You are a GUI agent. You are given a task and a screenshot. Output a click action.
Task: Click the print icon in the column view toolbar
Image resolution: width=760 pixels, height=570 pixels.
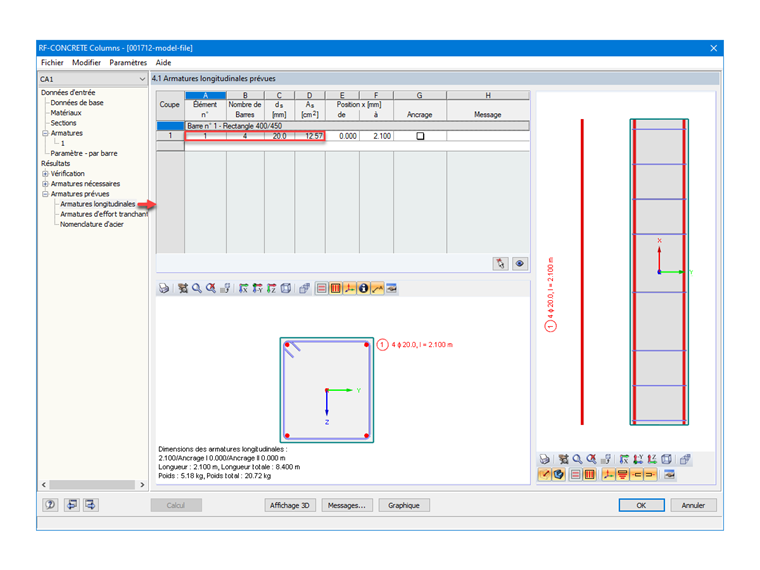coord(544,459)
